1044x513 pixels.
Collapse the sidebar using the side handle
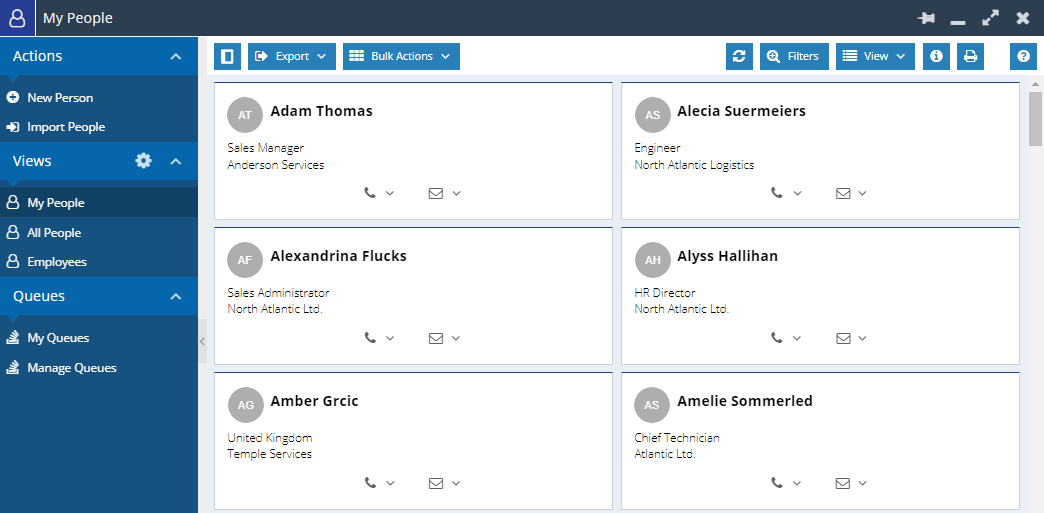pyautogui.click(x=202, y=341)
